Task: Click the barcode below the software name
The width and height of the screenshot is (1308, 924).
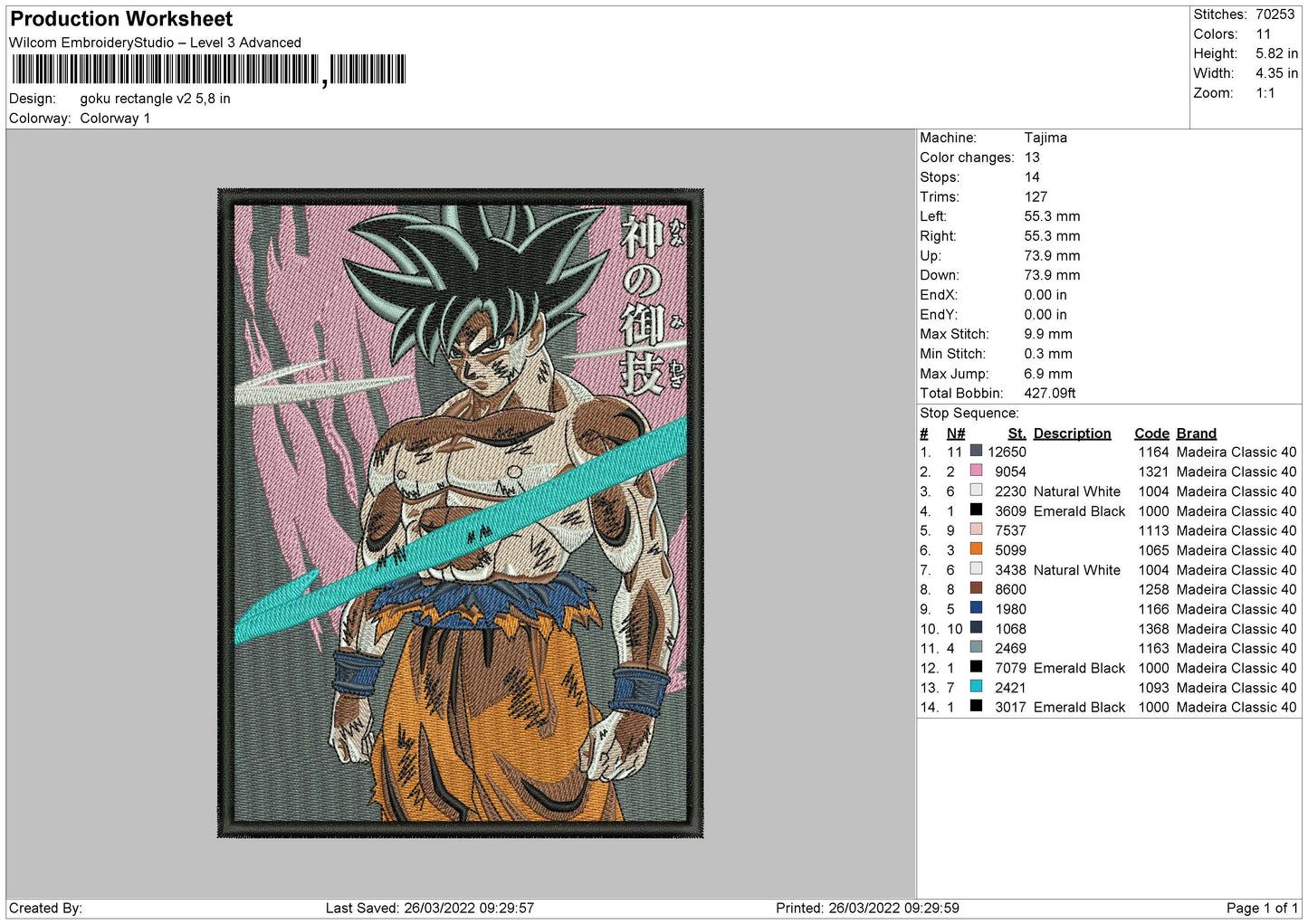Action: coord(208,70)
